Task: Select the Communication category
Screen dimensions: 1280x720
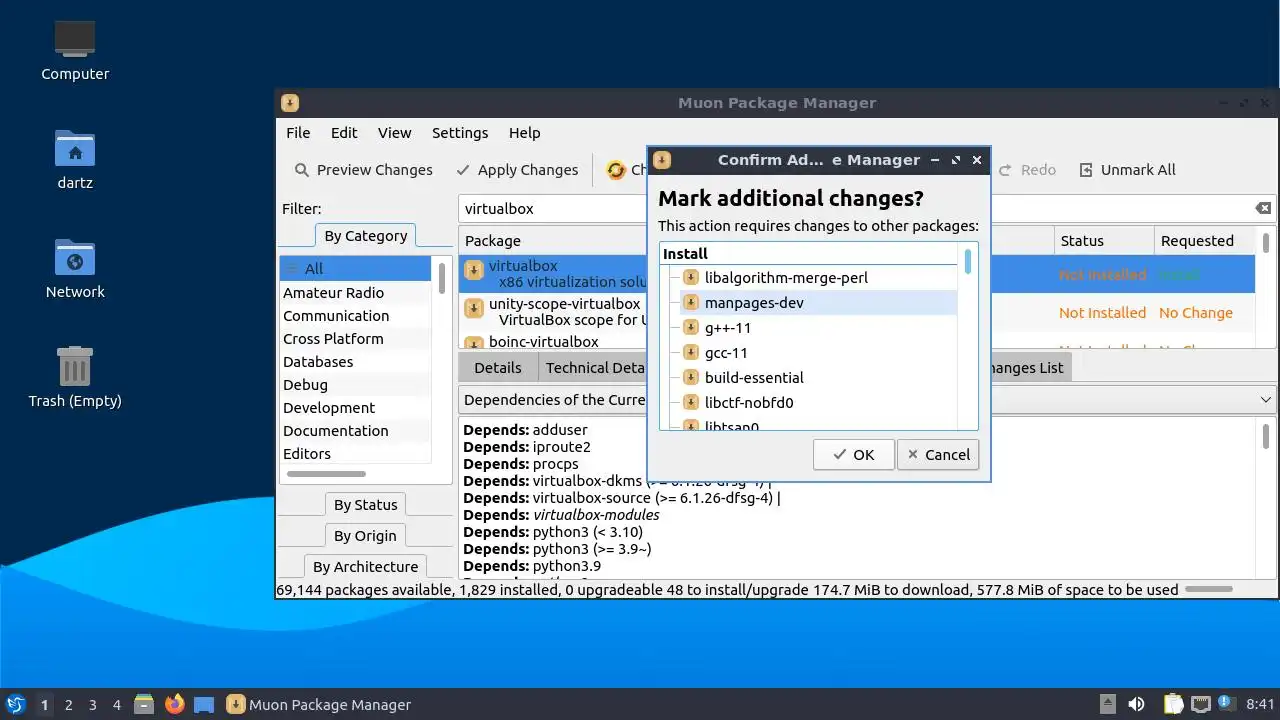Action: 355,316
